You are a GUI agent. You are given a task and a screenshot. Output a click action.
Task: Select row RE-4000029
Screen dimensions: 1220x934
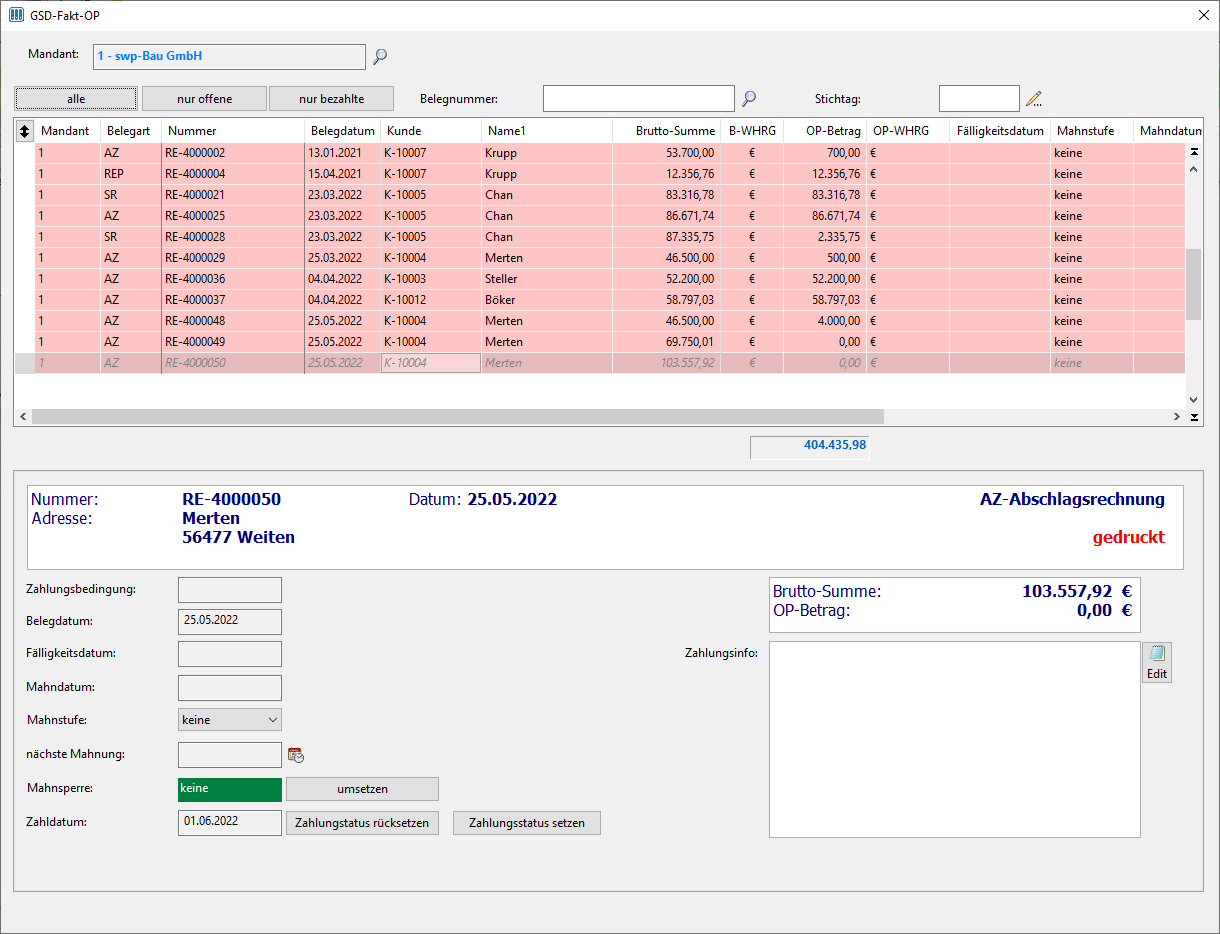[610, 258]
